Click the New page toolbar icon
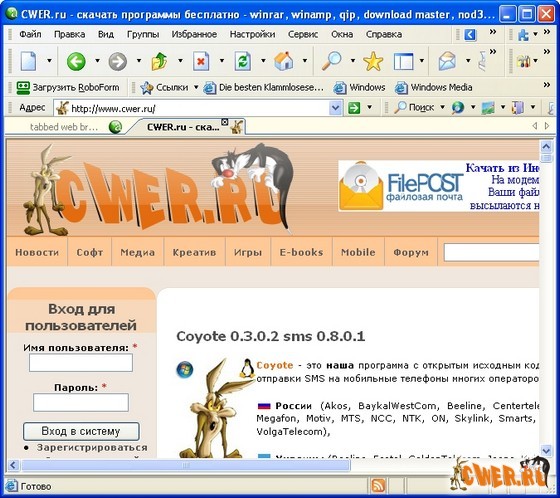Viewport: 560px width, 498px height. point(28,61)
